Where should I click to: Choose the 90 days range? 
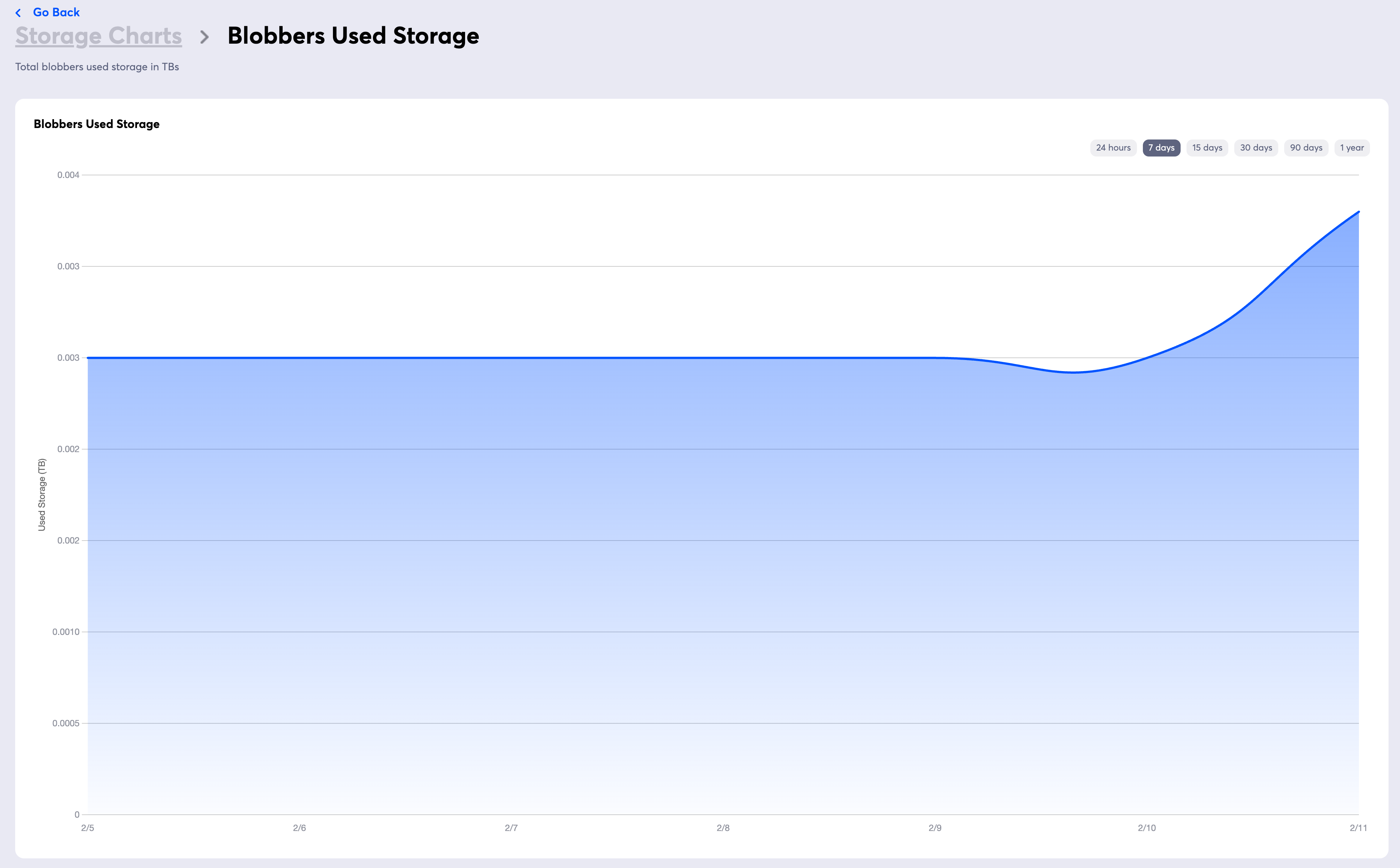(x=1306, y=148)
